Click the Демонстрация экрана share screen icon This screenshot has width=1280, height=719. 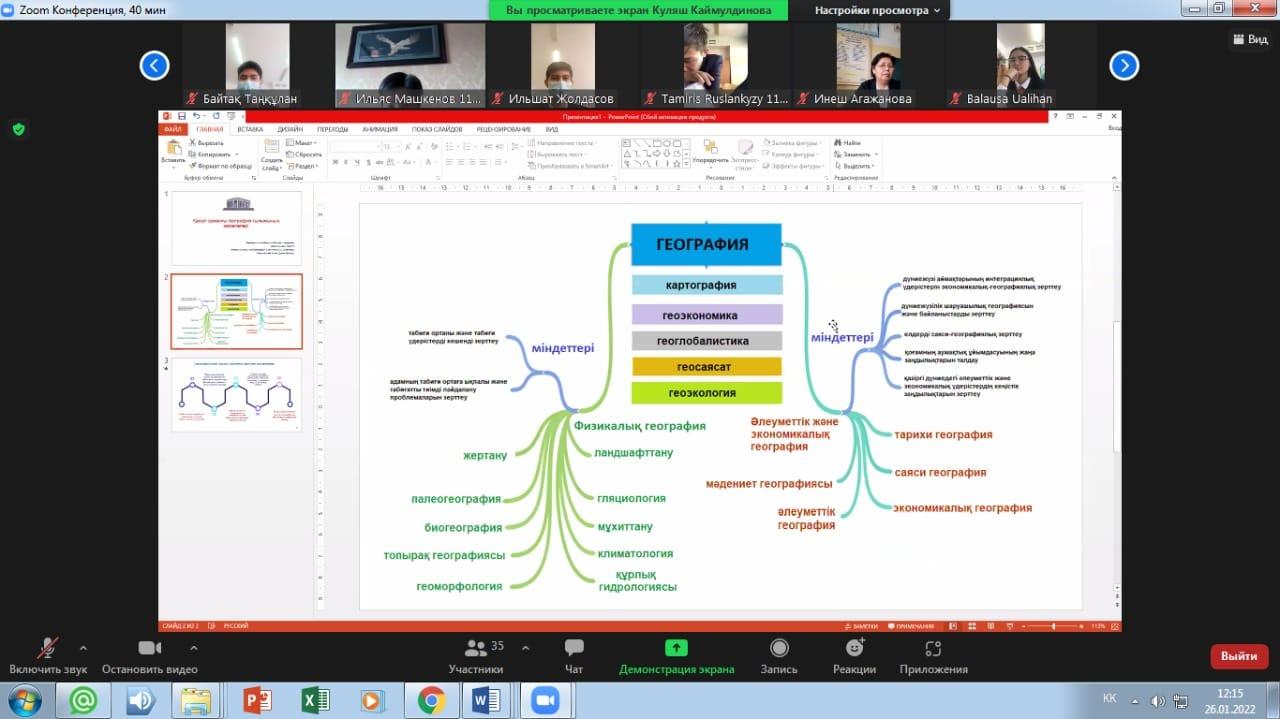click(x=676, y=649)
